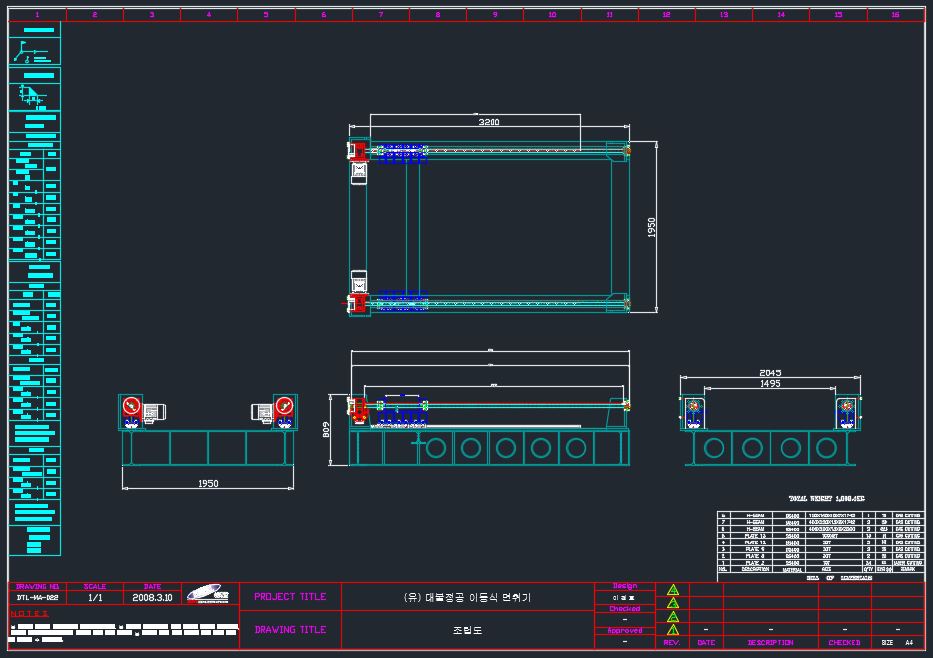This screenshot has height=658, width=933.
Task: Click the NOTES heading
Action: pos(29,613)
